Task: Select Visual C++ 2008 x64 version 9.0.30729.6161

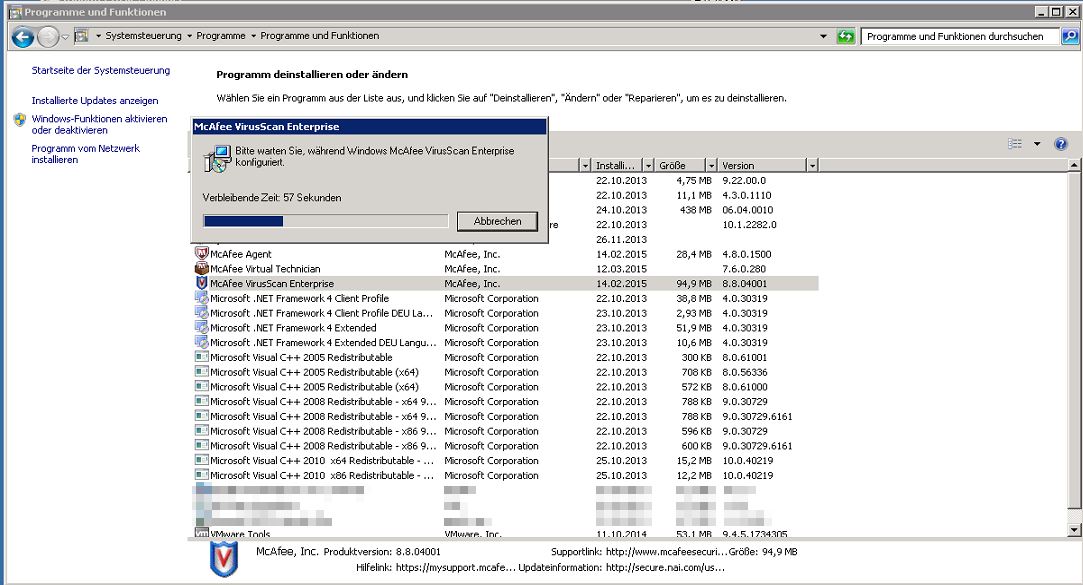Action: pos(506,416)
